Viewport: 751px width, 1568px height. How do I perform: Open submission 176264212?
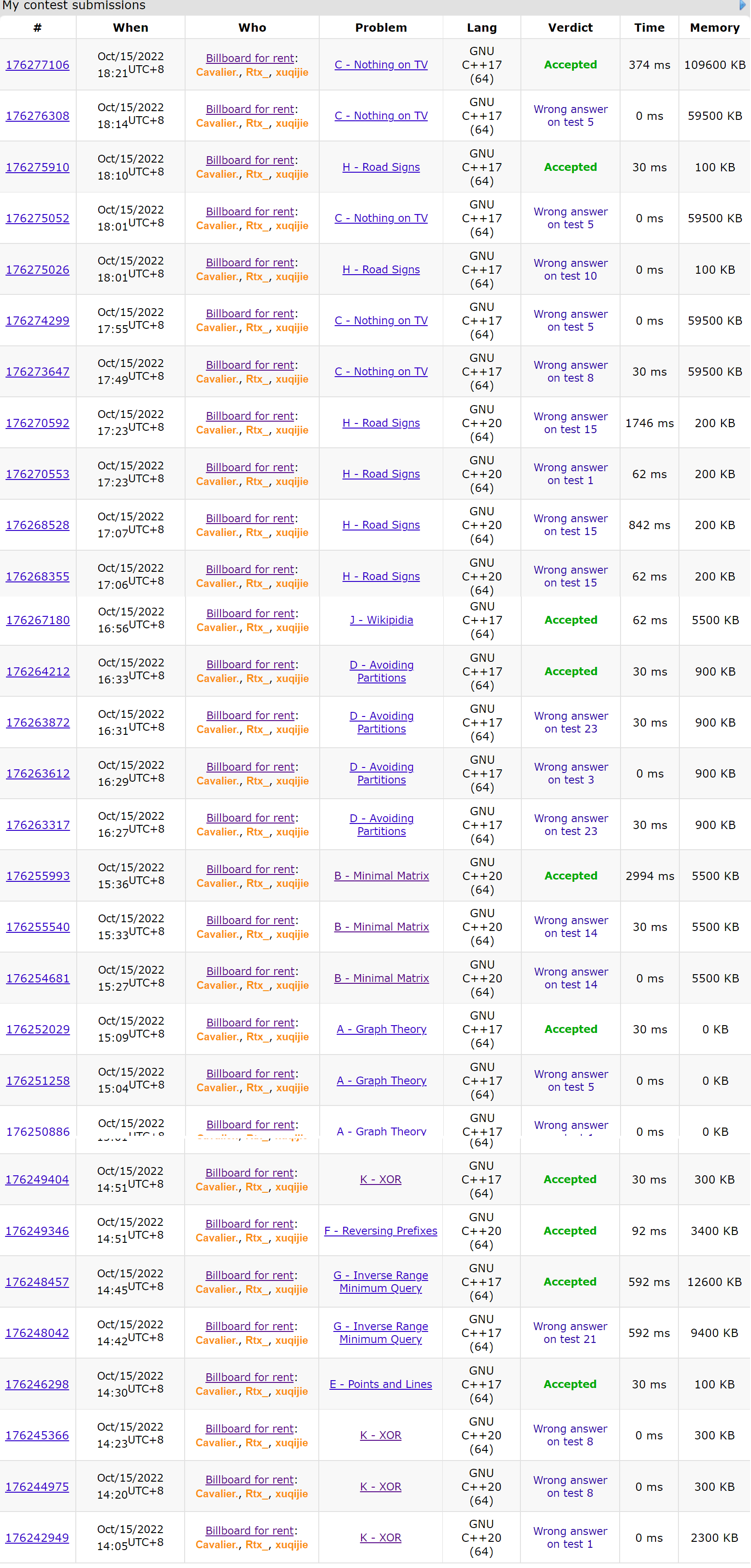38,672
